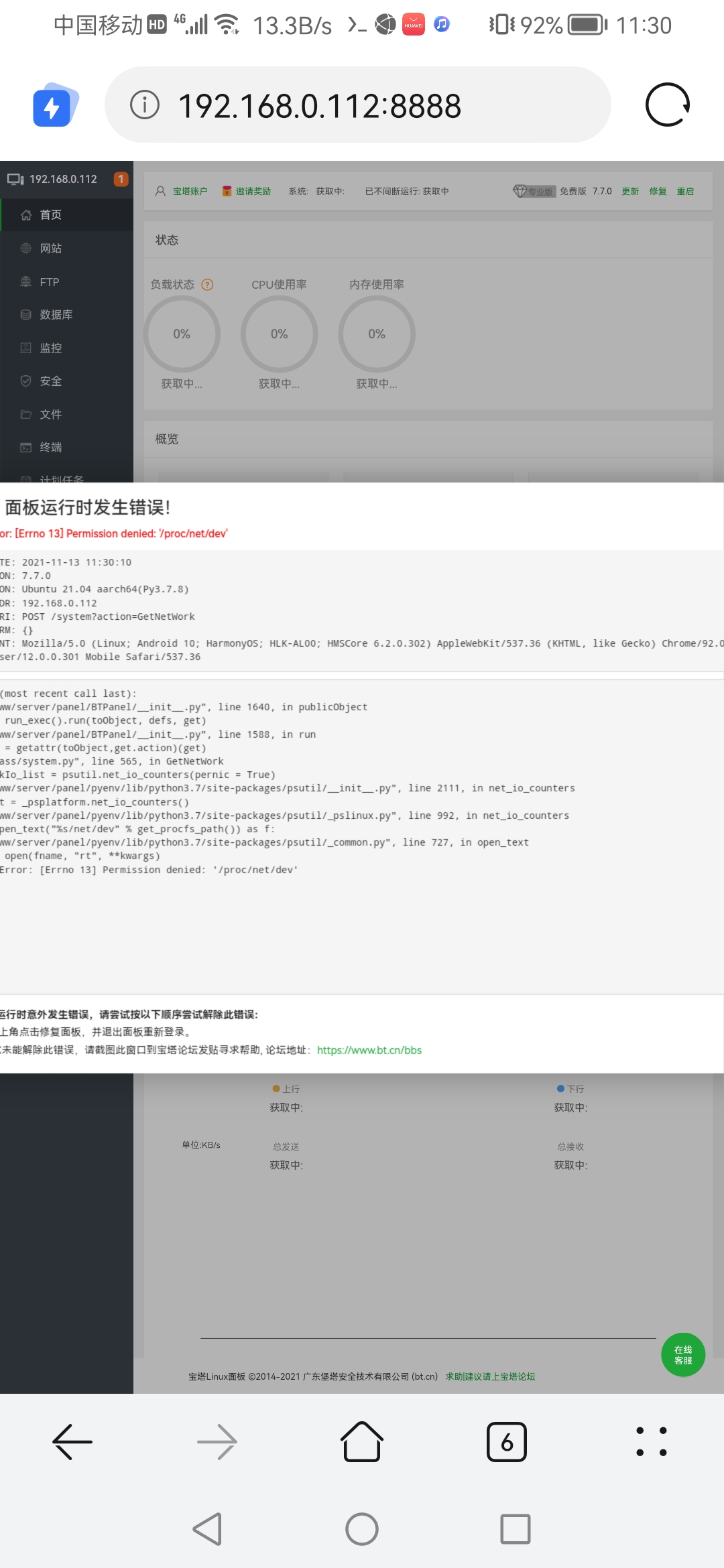Screen dimensions: 724x1568
Task: Click the orange notification badge showing 1
Action: [121, 179]
